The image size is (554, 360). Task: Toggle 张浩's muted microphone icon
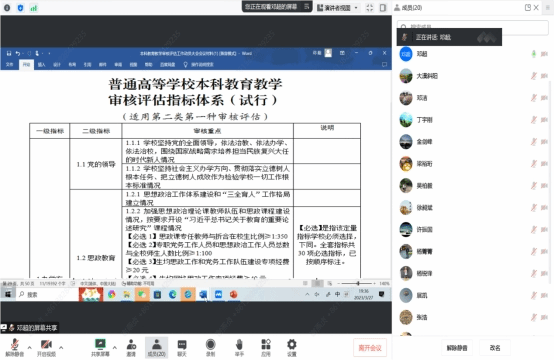534,317
